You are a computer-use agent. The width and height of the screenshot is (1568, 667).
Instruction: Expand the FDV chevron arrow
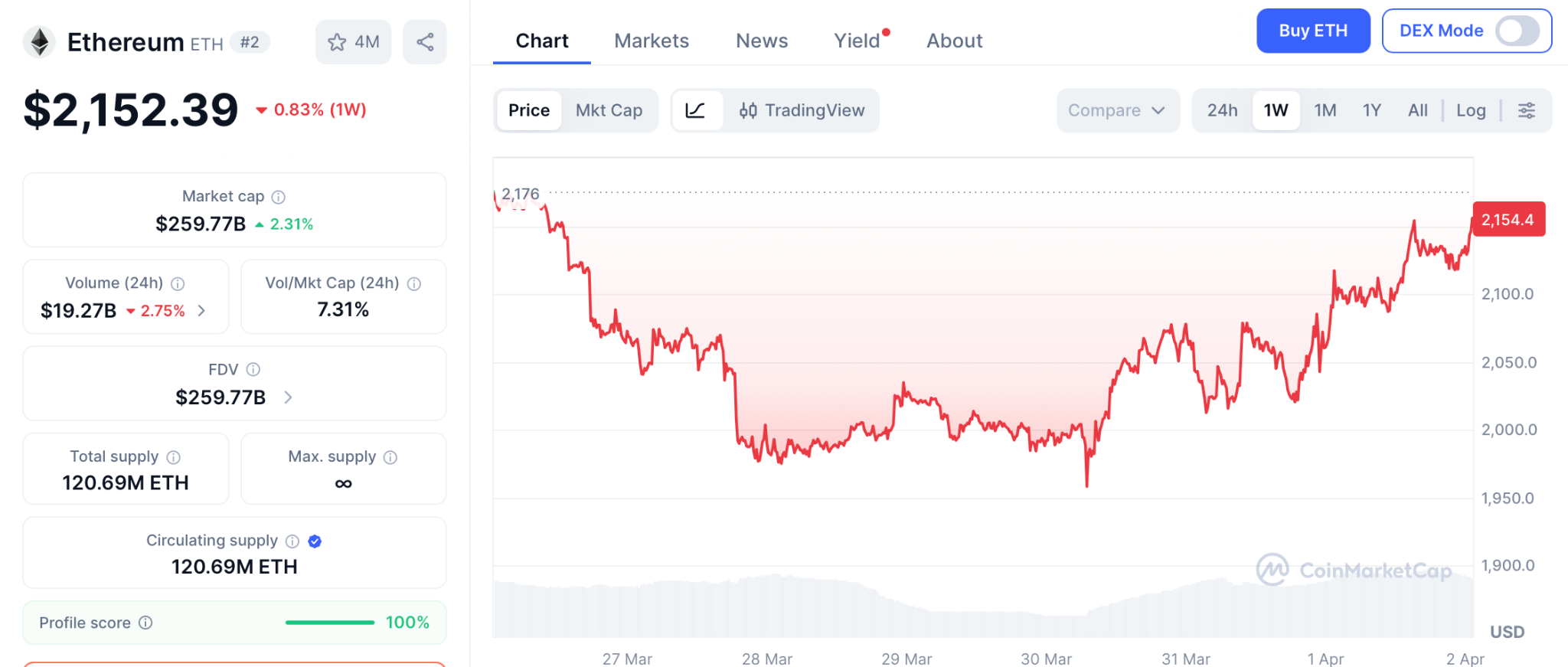pos(288,397)
